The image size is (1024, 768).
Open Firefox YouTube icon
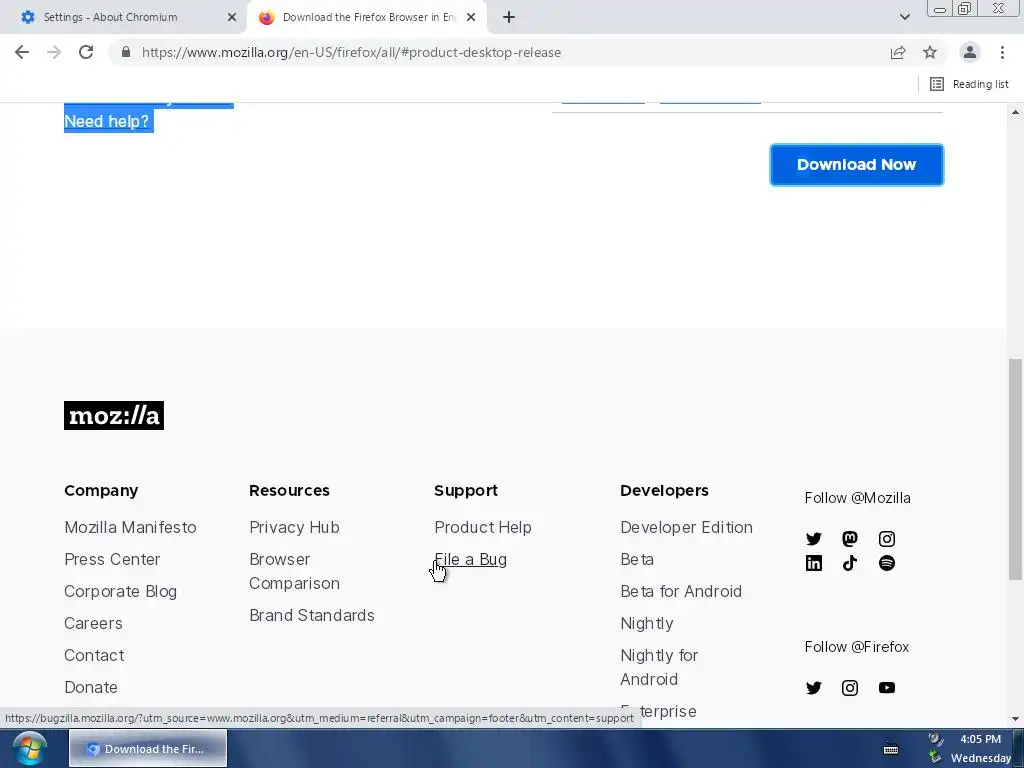click(x=886, y=688)
